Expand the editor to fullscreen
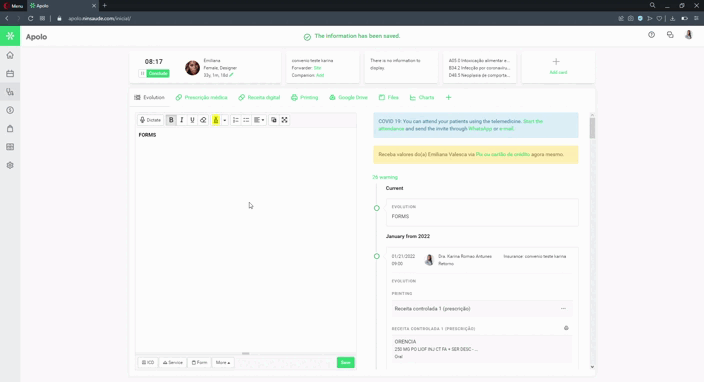 pos(284,120)
